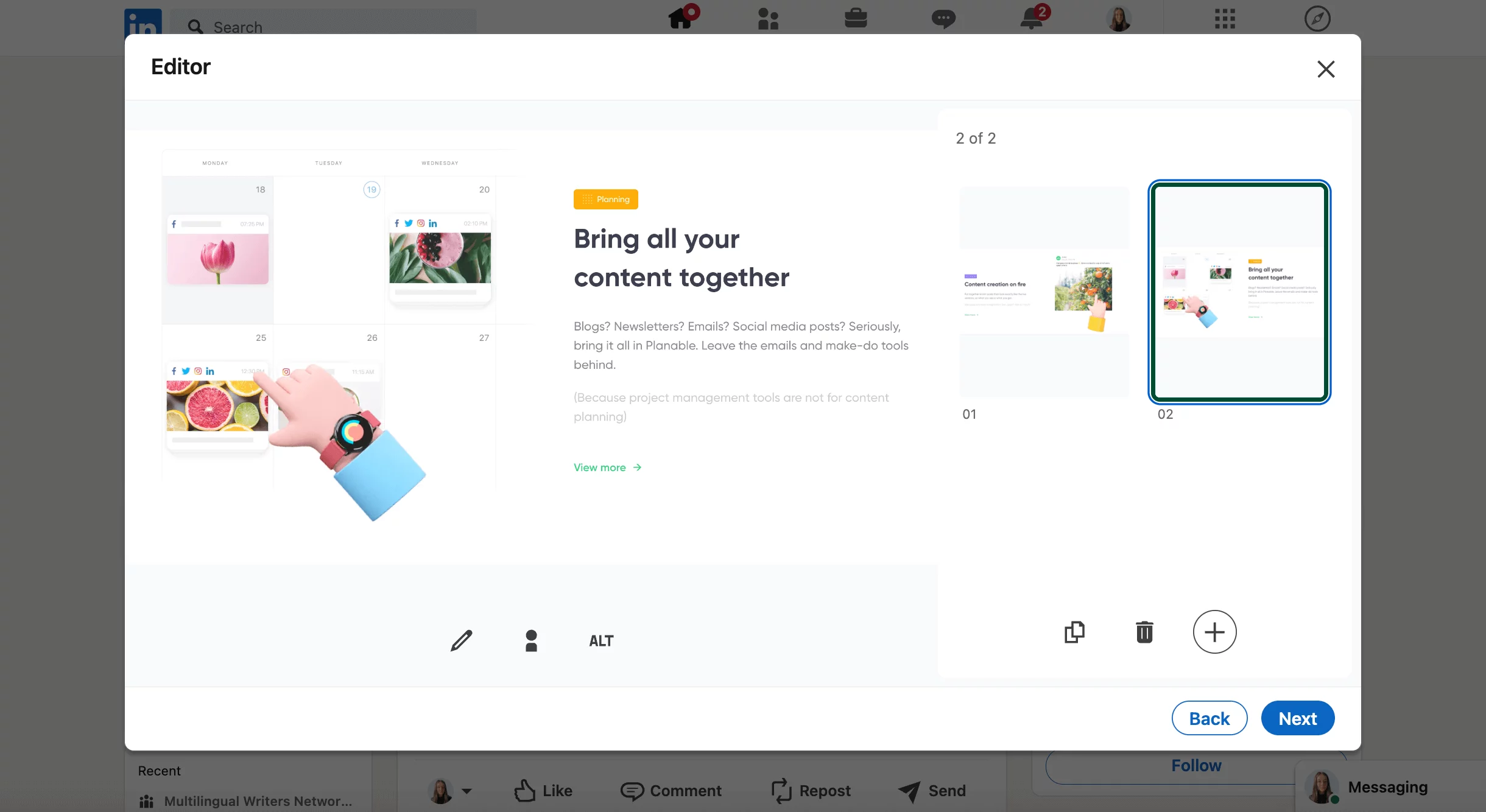Click the add new slide plus icon

1214,631
